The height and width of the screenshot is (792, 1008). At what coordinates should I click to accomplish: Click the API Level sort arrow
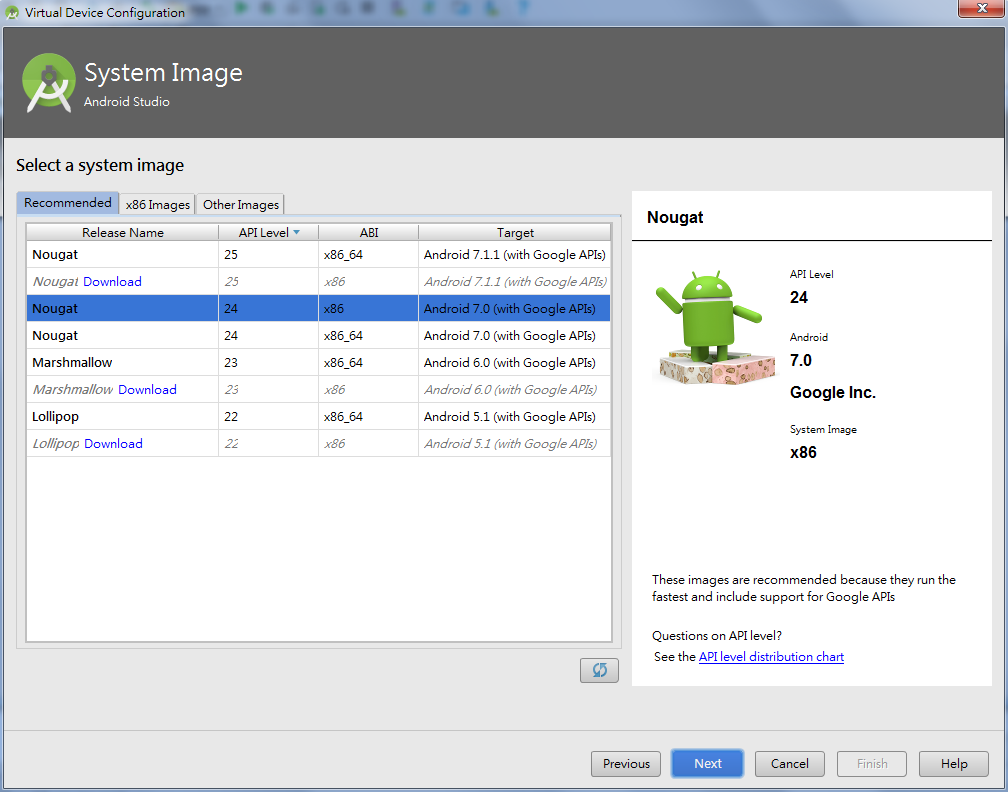(296, 232)
